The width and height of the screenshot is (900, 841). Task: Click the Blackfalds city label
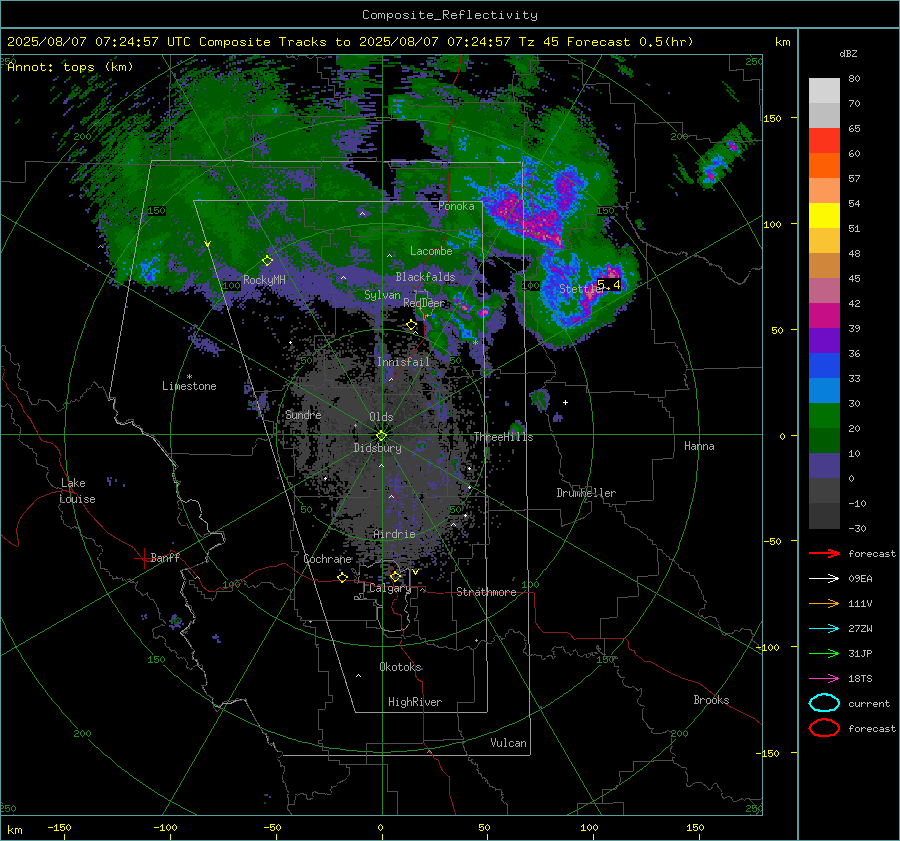tap(425, 277)
